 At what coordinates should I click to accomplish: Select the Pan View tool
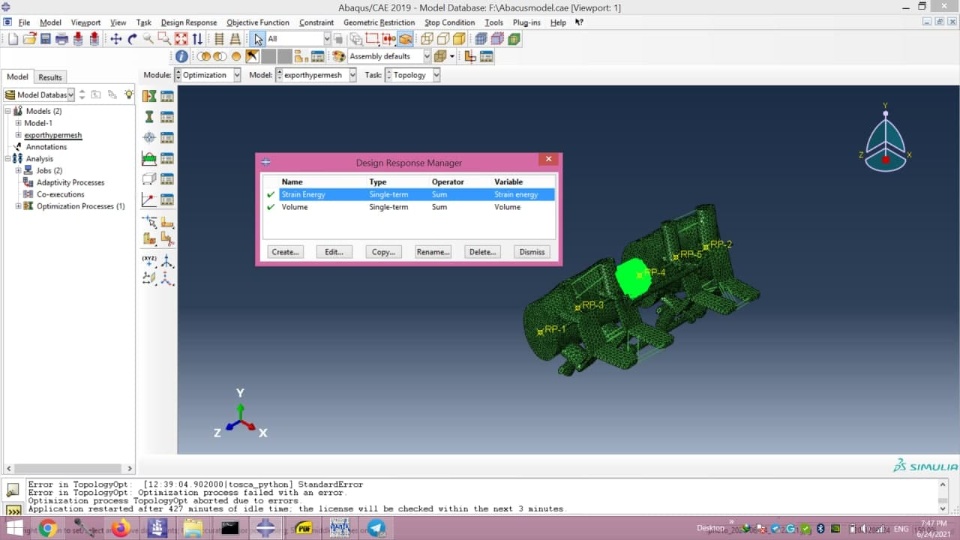click(116, 39)
